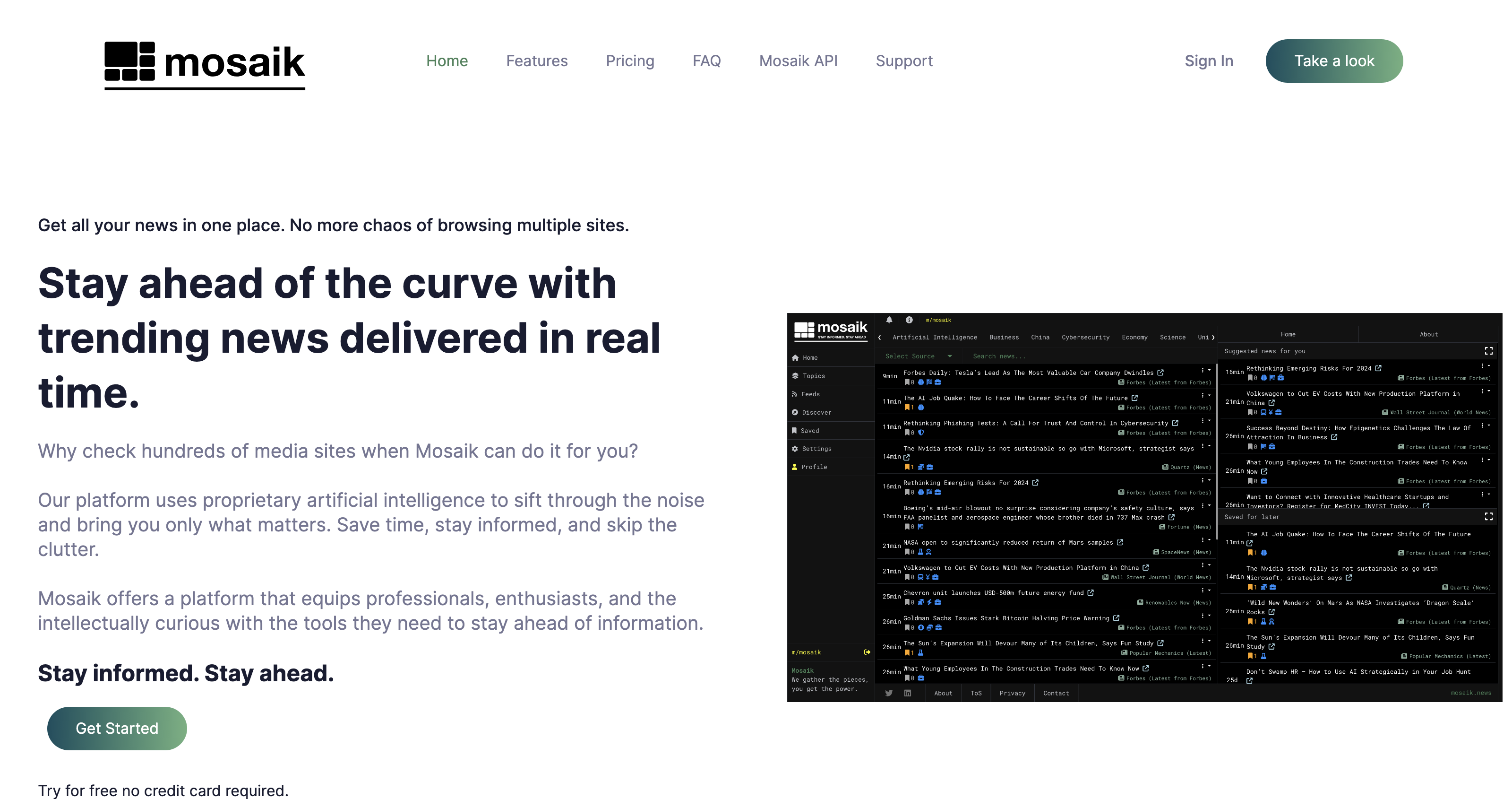The image size is (1512, 799).
Task: Click the Bitcoin topic icon on Goldman Sachs article
Action: (921, 628)
